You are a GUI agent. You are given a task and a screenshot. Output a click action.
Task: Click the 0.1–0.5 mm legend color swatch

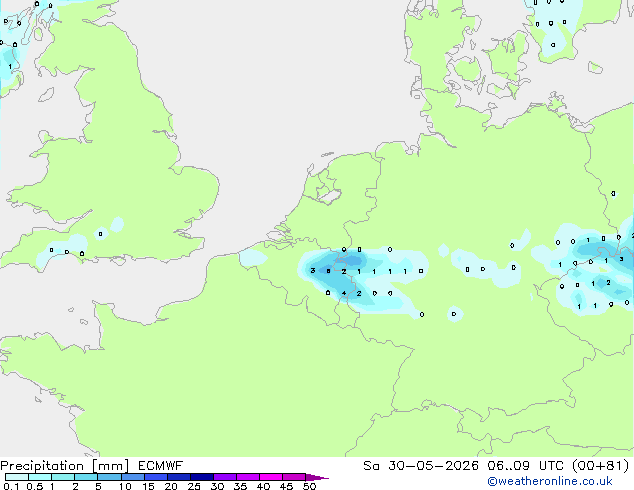17,477
